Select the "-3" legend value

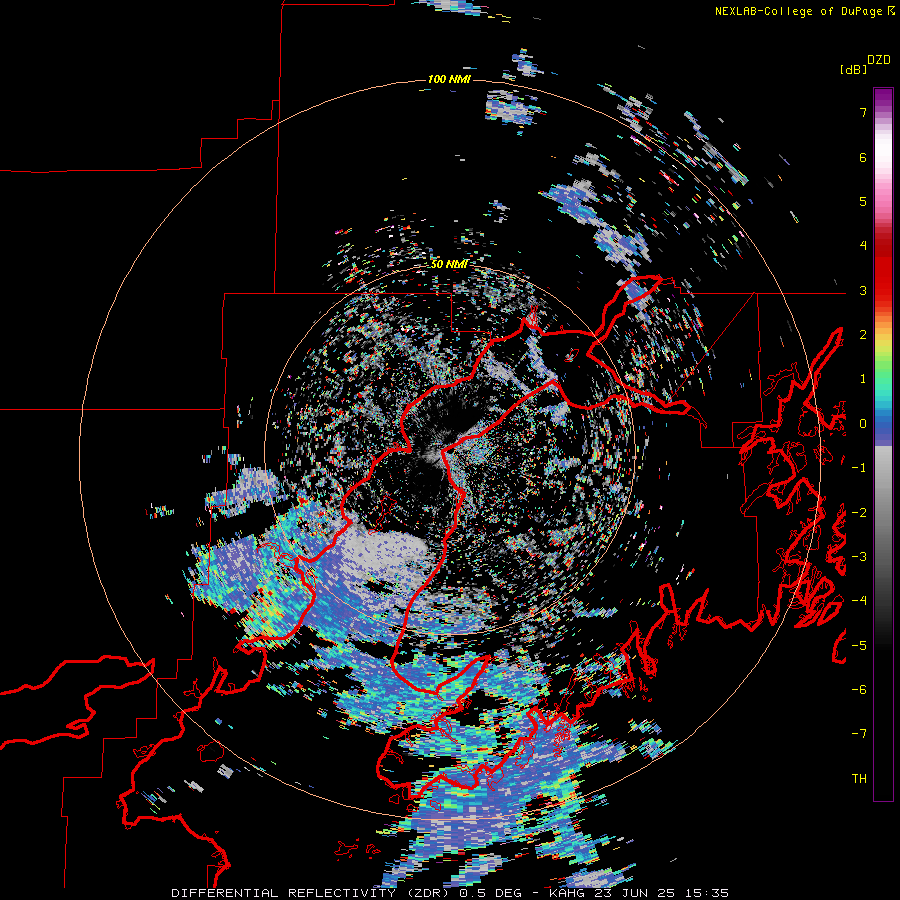click(x=859, y=557)
